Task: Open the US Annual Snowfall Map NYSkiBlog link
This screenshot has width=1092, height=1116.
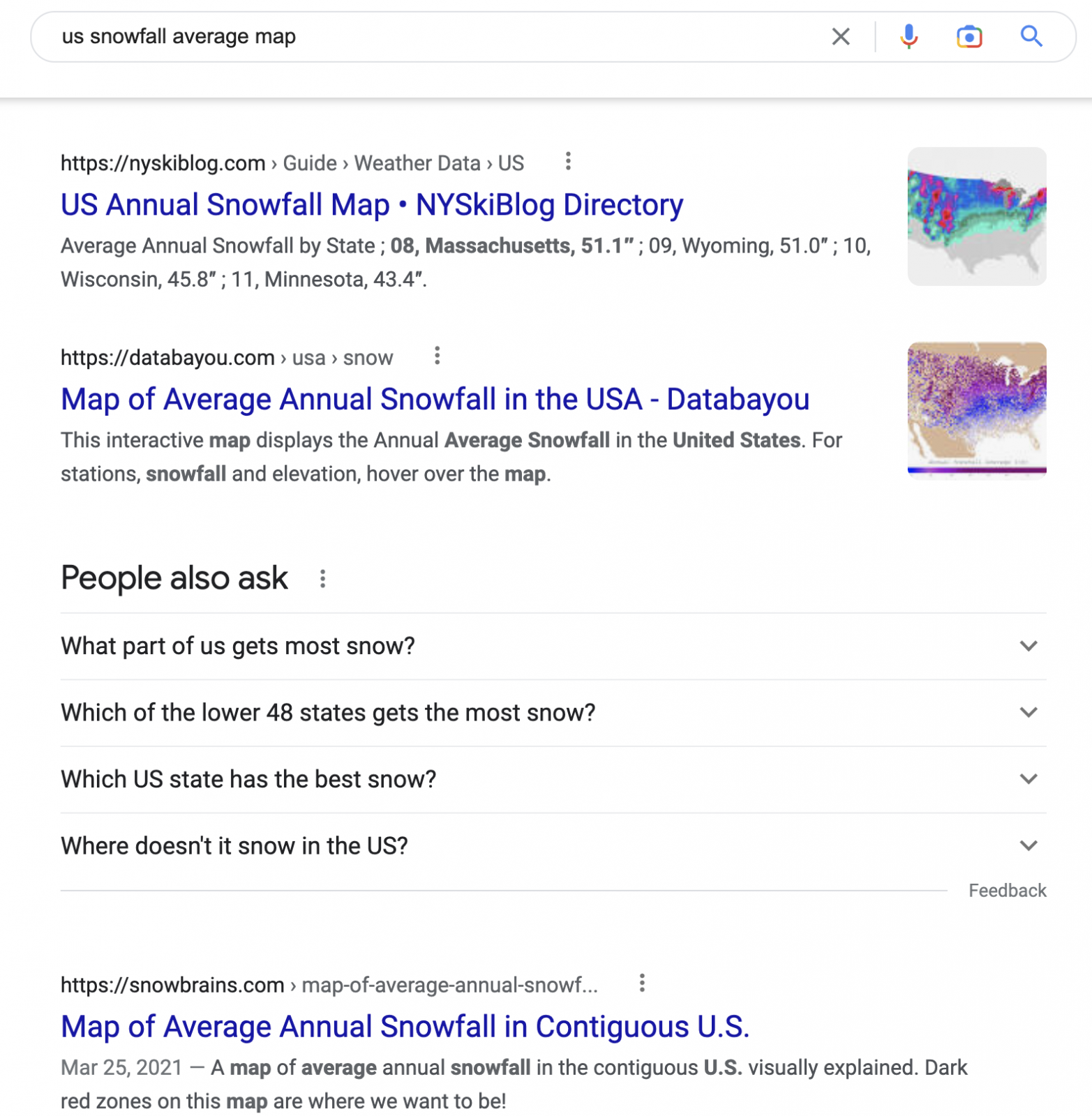Action: coord(372,205)
